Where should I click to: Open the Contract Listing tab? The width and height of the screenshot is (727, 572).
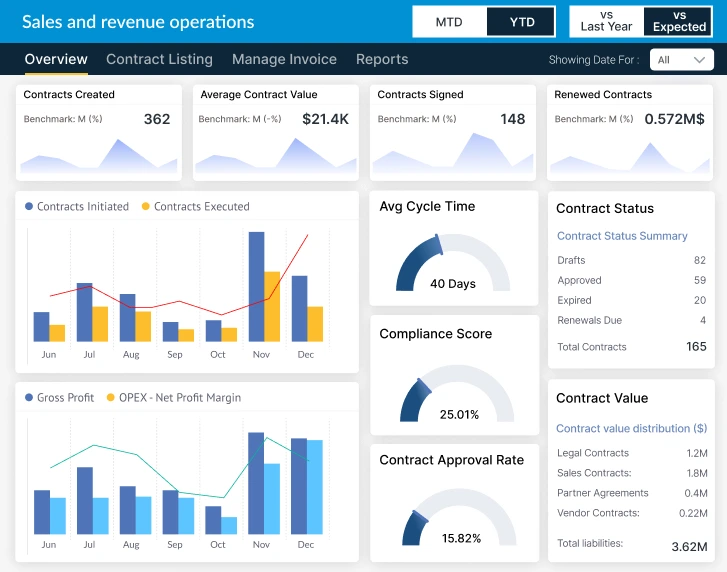click(159, 59)
